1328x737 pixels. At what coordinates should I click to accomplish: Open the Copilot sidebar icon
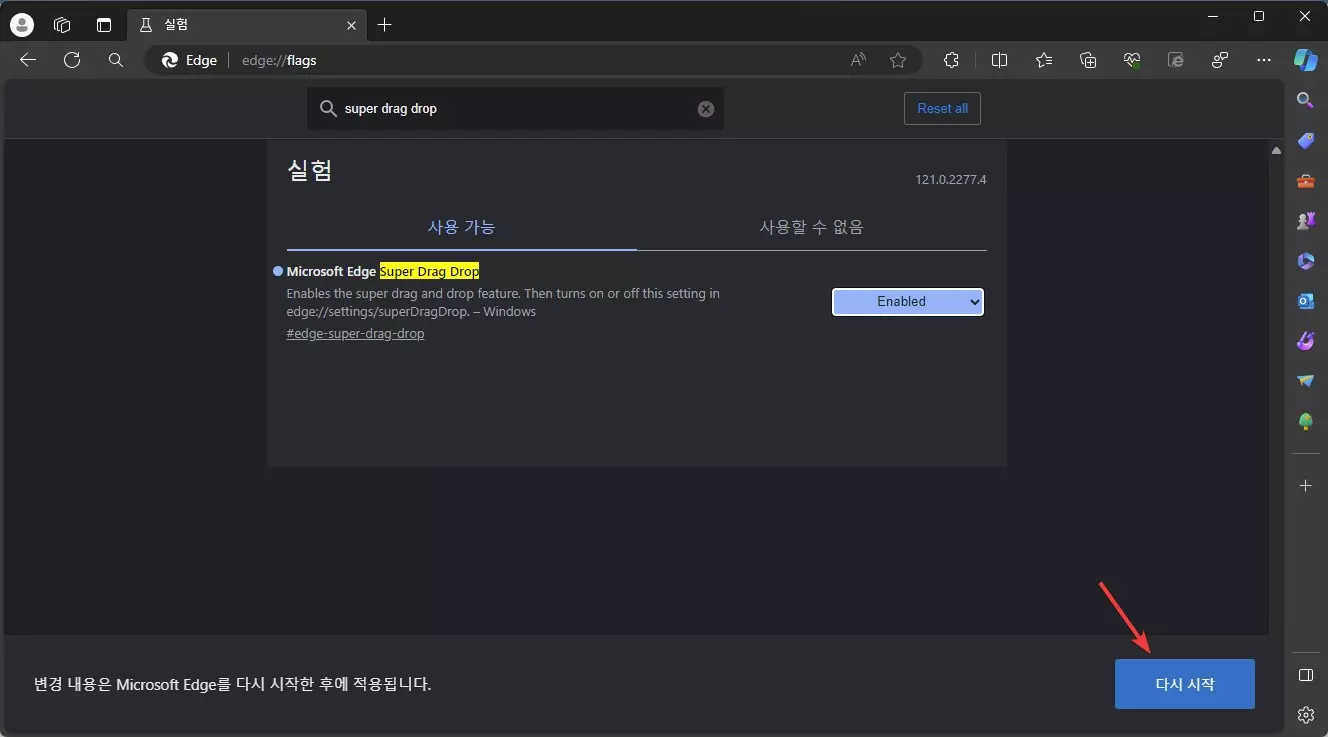(x=1305, y=60)
